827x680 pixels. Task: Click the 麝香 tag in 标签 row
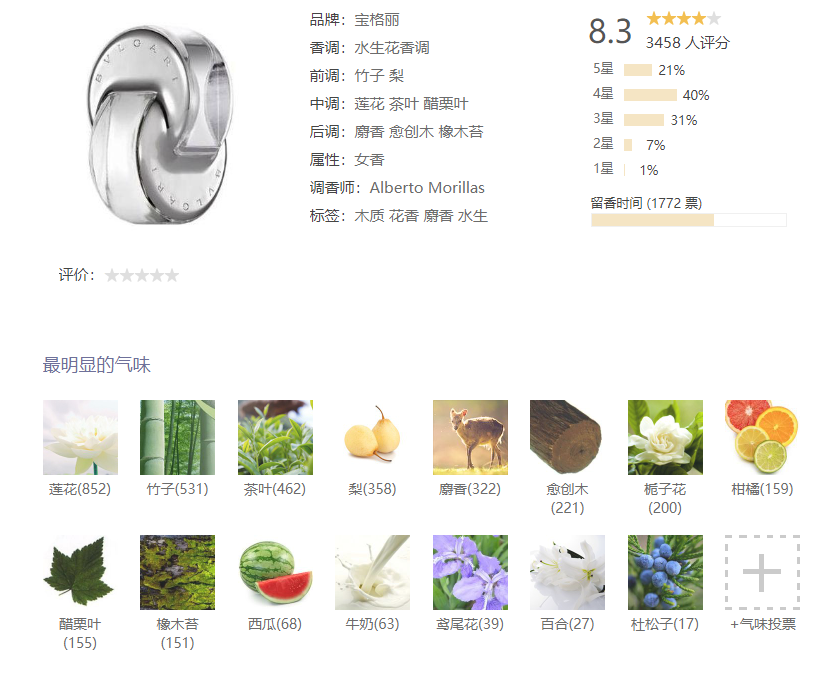coord(438,216)
